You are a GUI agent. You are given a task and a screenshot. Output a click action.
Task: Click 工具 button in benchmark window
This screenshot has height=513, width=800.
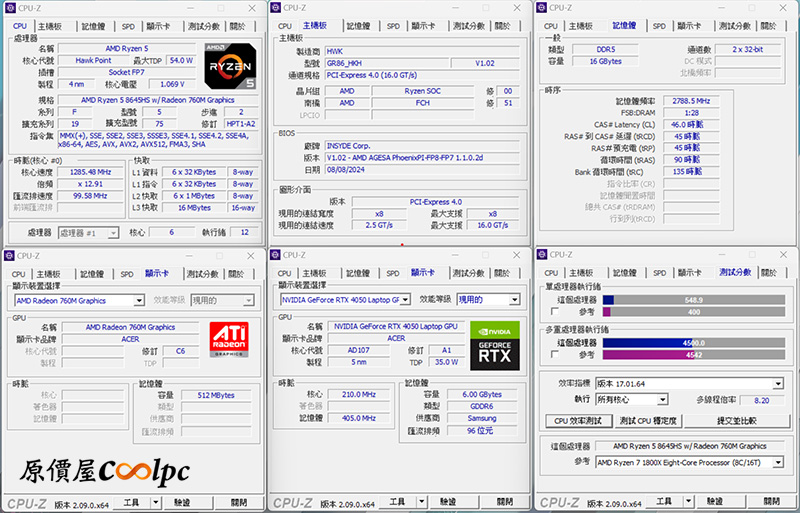pyautogui.click(x=664, y=501)
